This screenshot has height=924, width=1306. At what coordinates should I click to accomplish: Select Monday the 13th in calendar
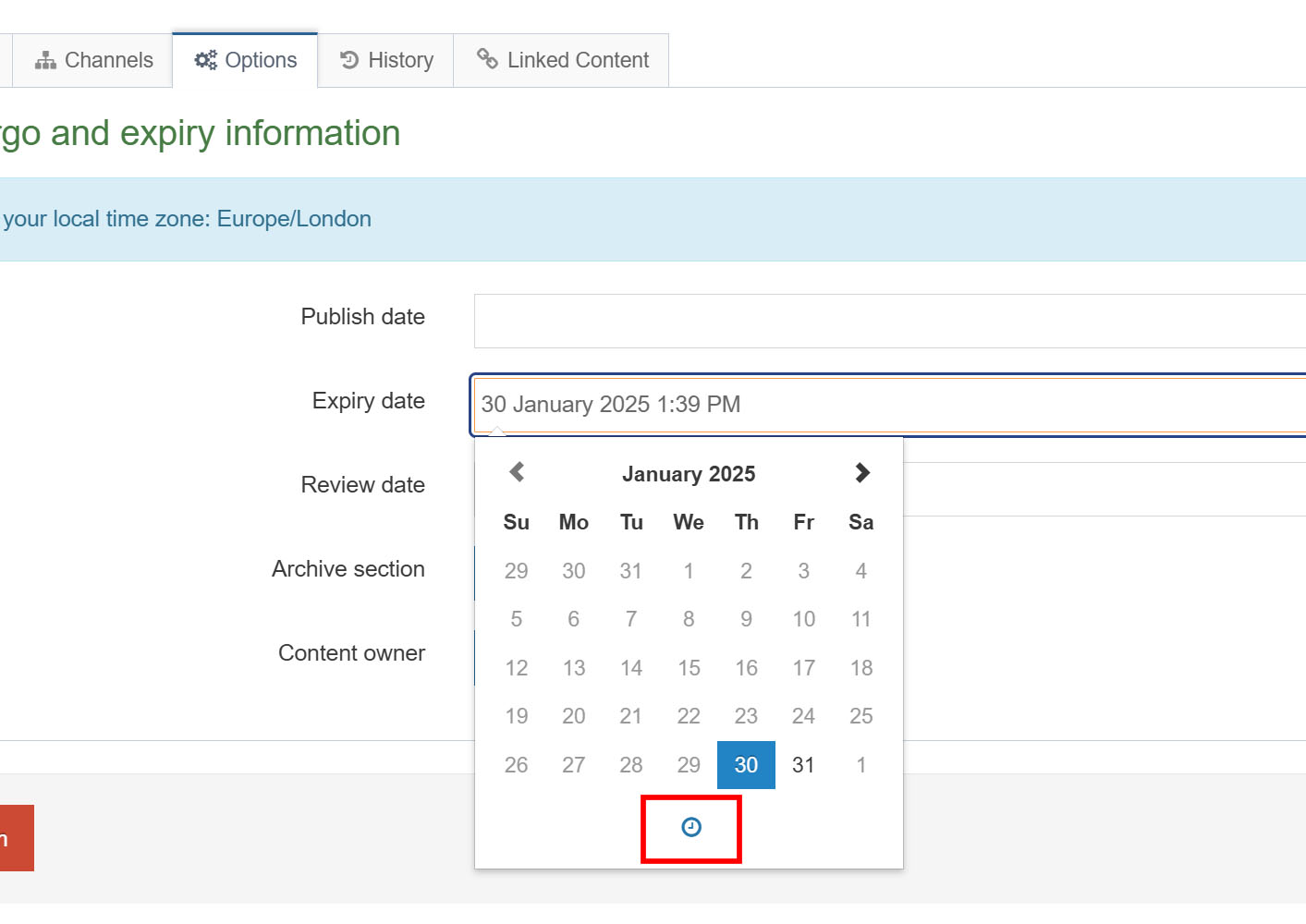pos(573,668)
